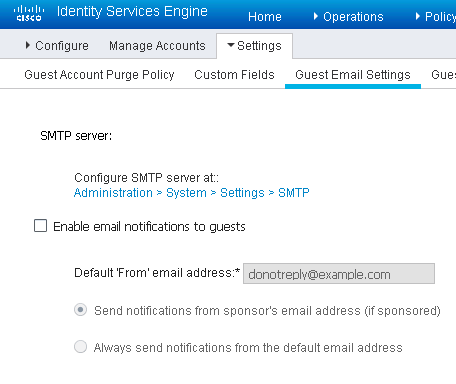Select Guest Email Settings tab
Screen dimensions: 456x384
[x=353, y=75]
